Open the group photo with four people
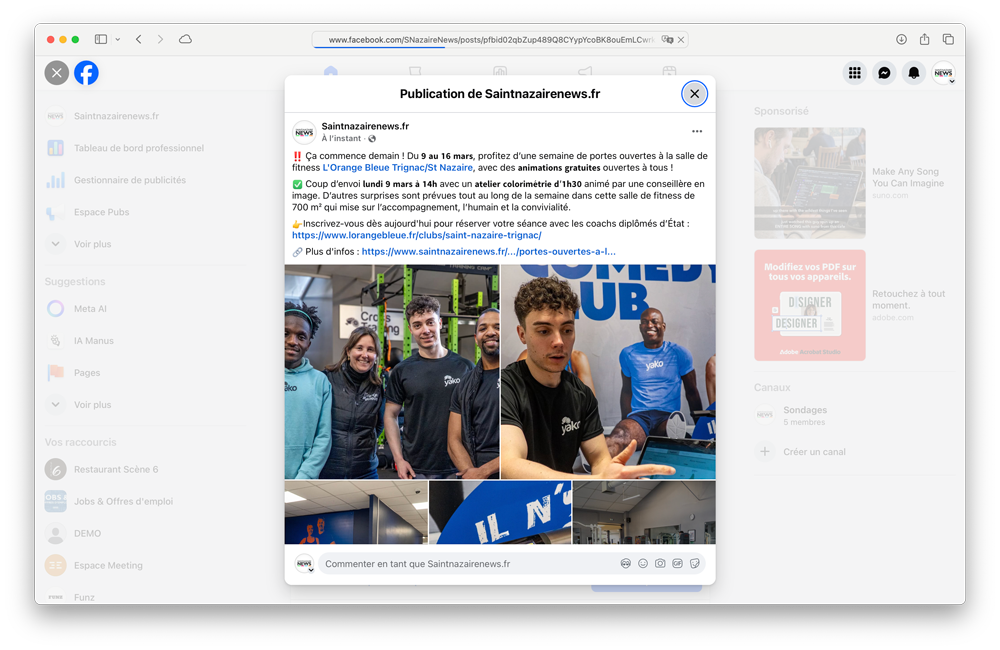Screen dimensions: 1000x650 (x=391, y=372)
